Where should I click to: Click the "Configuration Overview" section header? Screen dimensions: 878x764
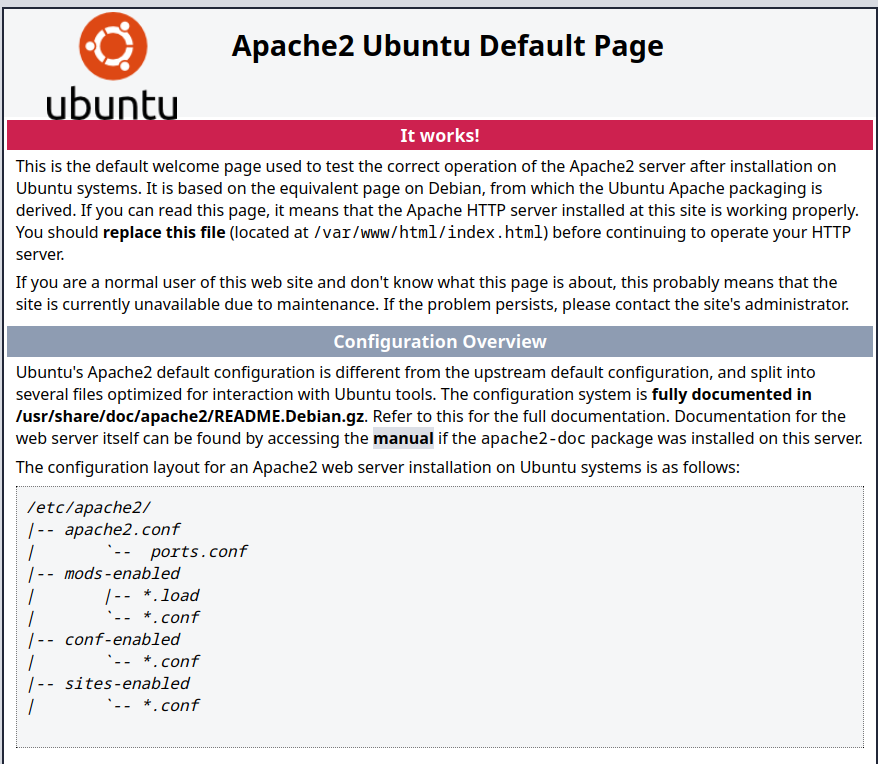click(440, 341)
